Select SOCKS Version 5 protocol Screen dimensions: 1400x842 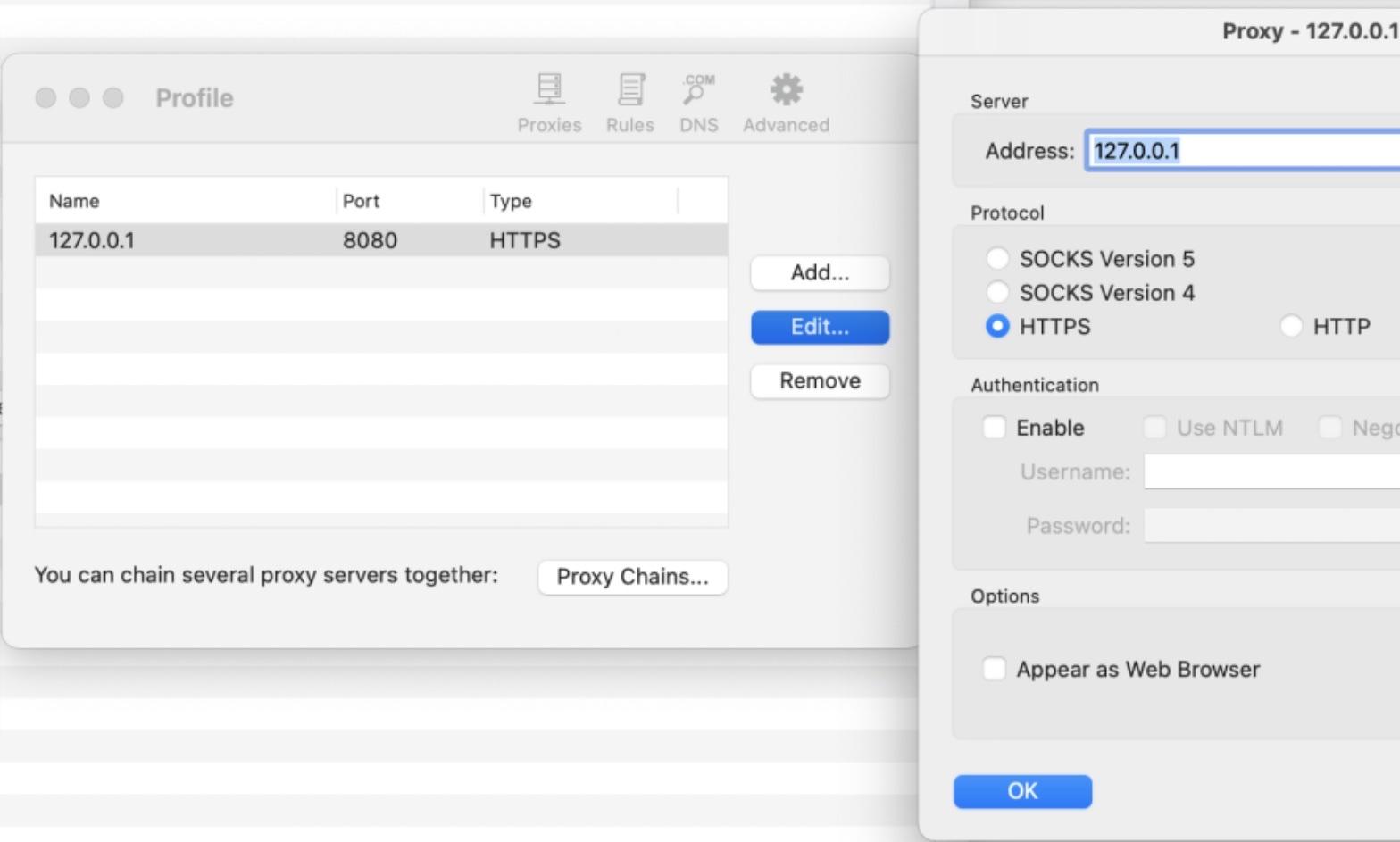point(997,259)
